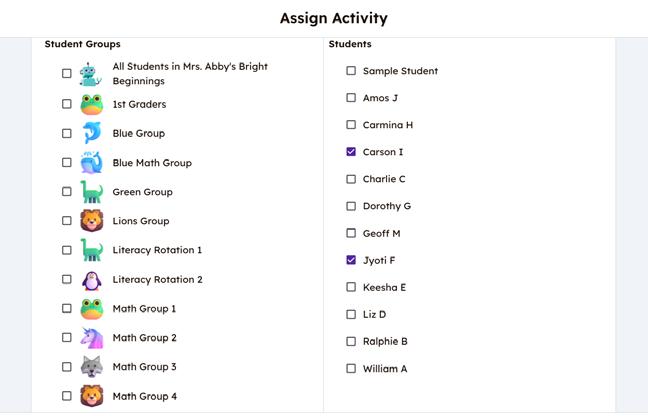Viewport: 648px width, 416px height.
Task: Click the robot icon for All Students
Action: coord(92,74)
